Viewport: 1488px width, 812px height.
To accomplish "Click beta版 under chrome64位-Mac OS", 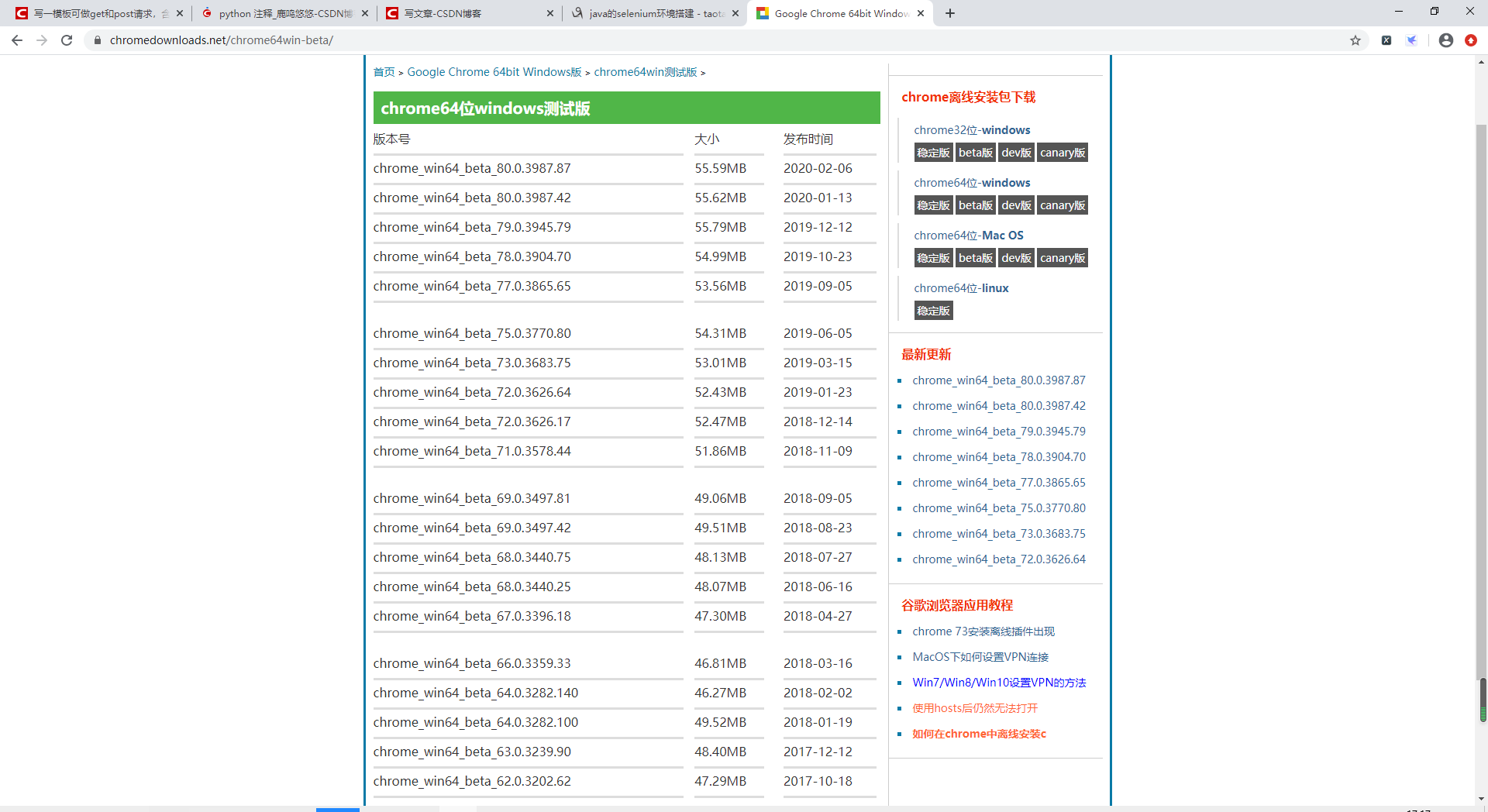I will (x=976, y=258).
